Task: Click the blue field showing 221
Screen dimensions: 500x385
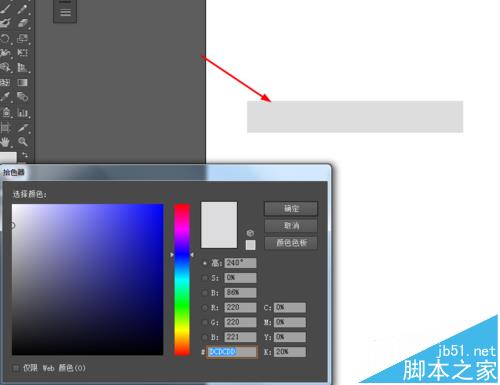Action: pos(240,337)
